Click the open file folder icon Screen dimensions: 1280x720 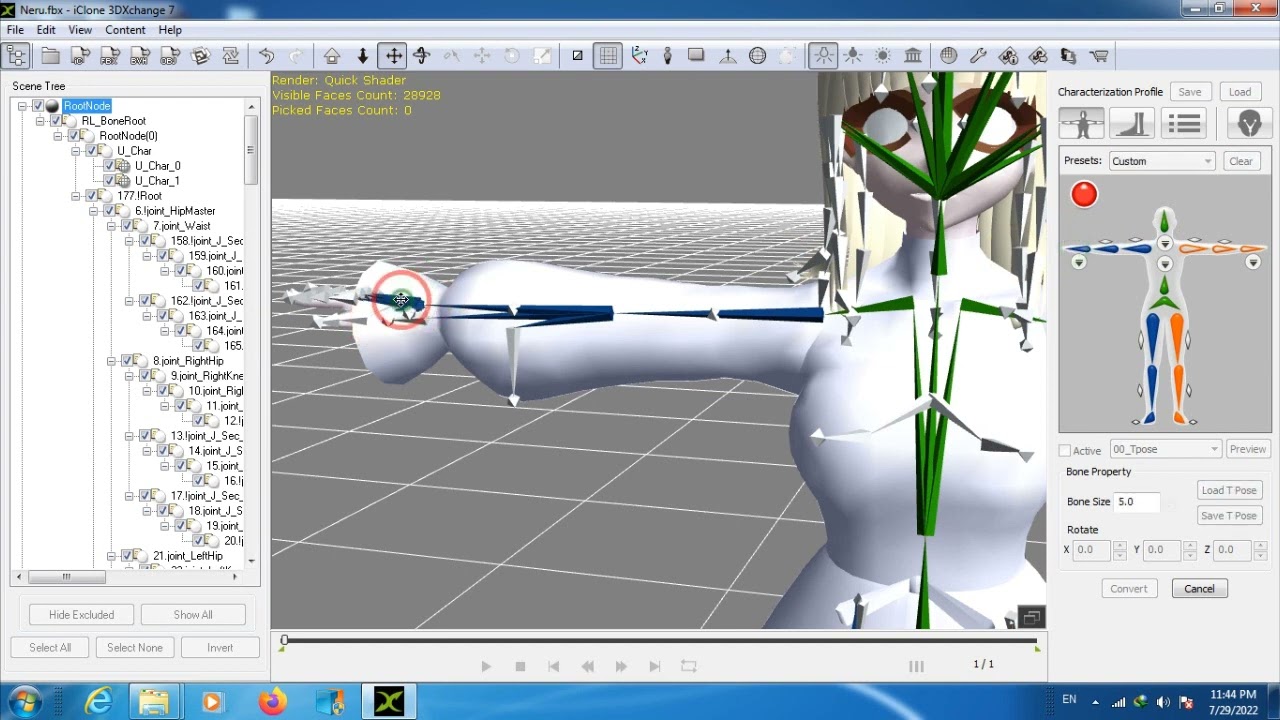[50, 56]
